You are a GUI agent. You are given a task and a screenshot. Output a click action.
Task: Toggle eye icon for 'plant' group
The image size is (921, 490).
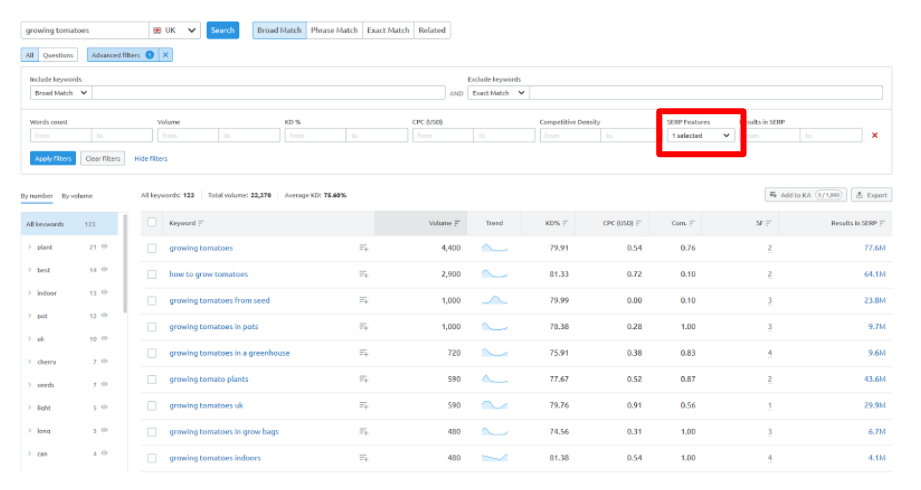[105, 247]
